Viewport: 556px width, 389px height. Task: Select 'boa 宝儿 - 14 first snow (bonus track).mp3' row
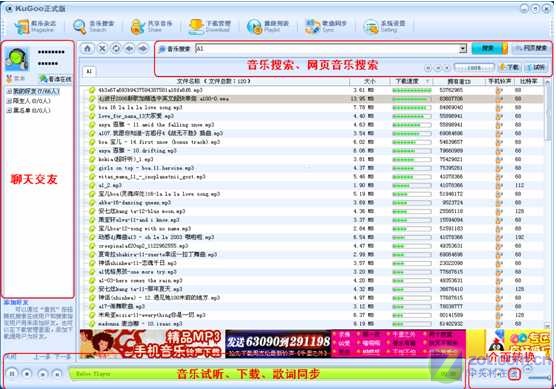click(312, 142)
